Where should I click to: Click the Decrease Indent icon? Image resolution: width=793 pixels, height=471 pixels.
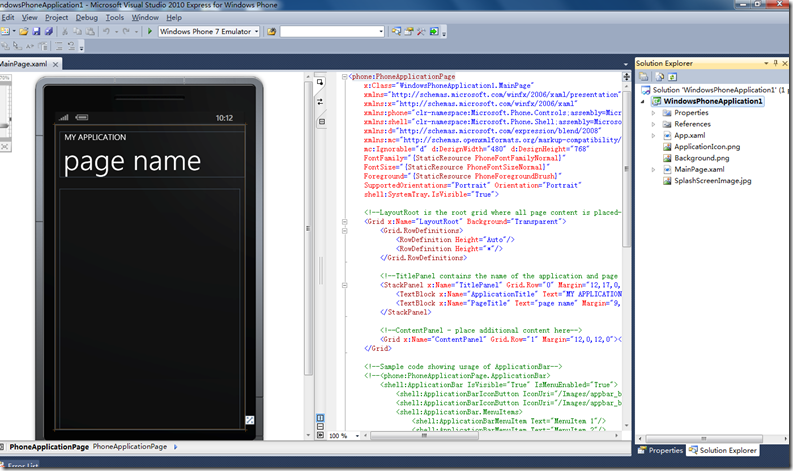click(59, 46)
